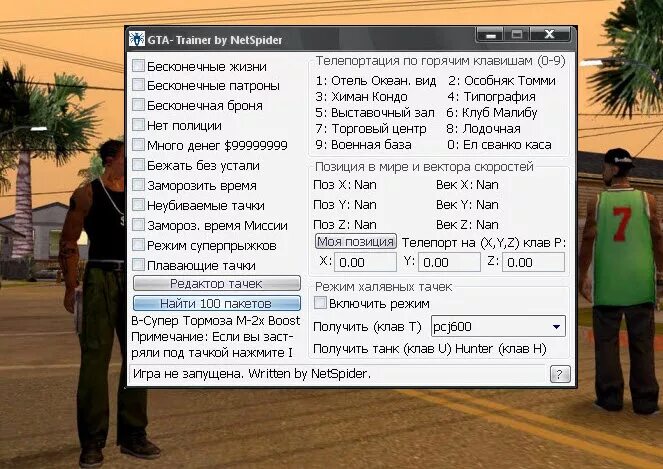
Task: Click '8: Лодочная' teleport entry
Action: click(x=484, y=129)
